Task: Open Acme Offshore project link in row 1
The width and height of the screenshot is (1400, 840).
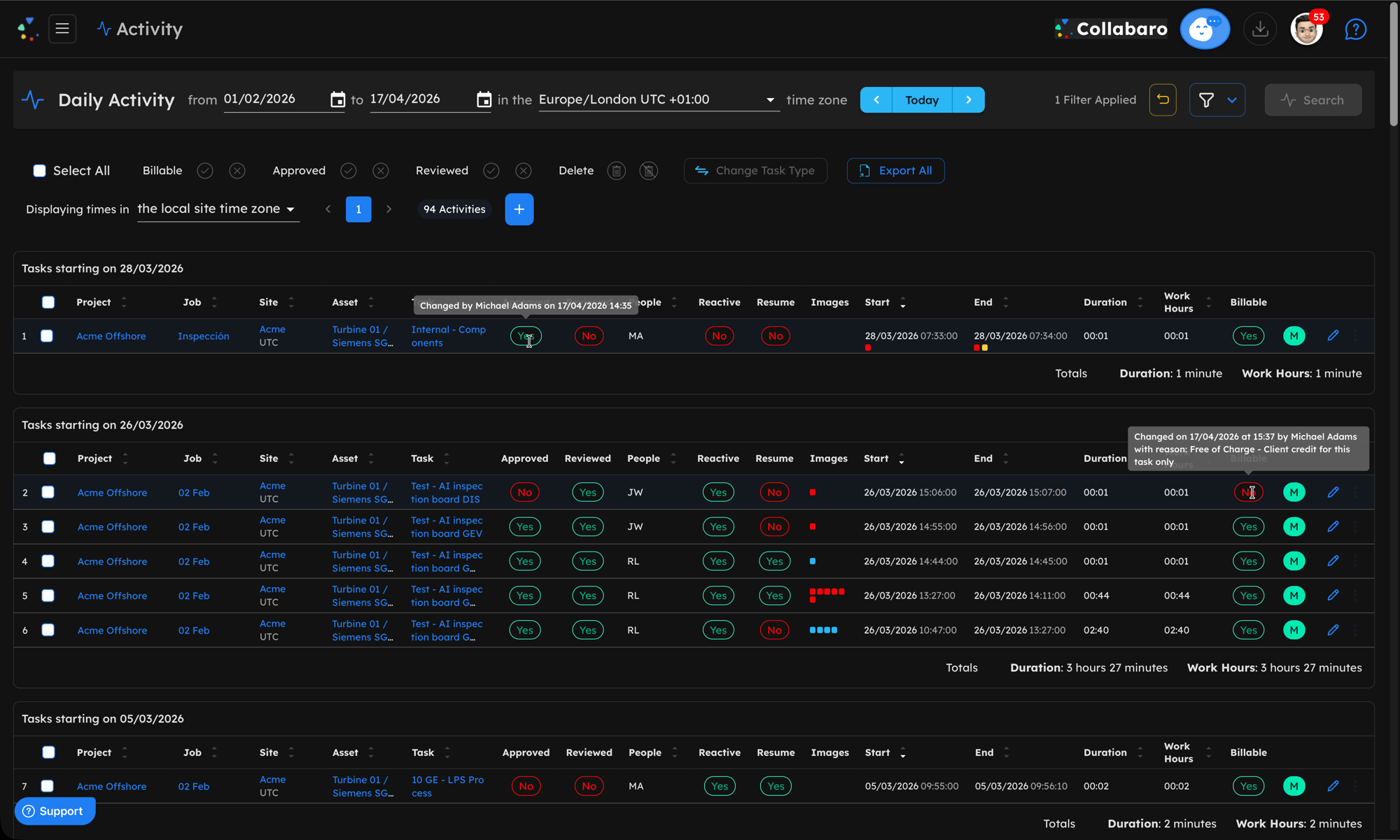Action: (x=111, y=336)
